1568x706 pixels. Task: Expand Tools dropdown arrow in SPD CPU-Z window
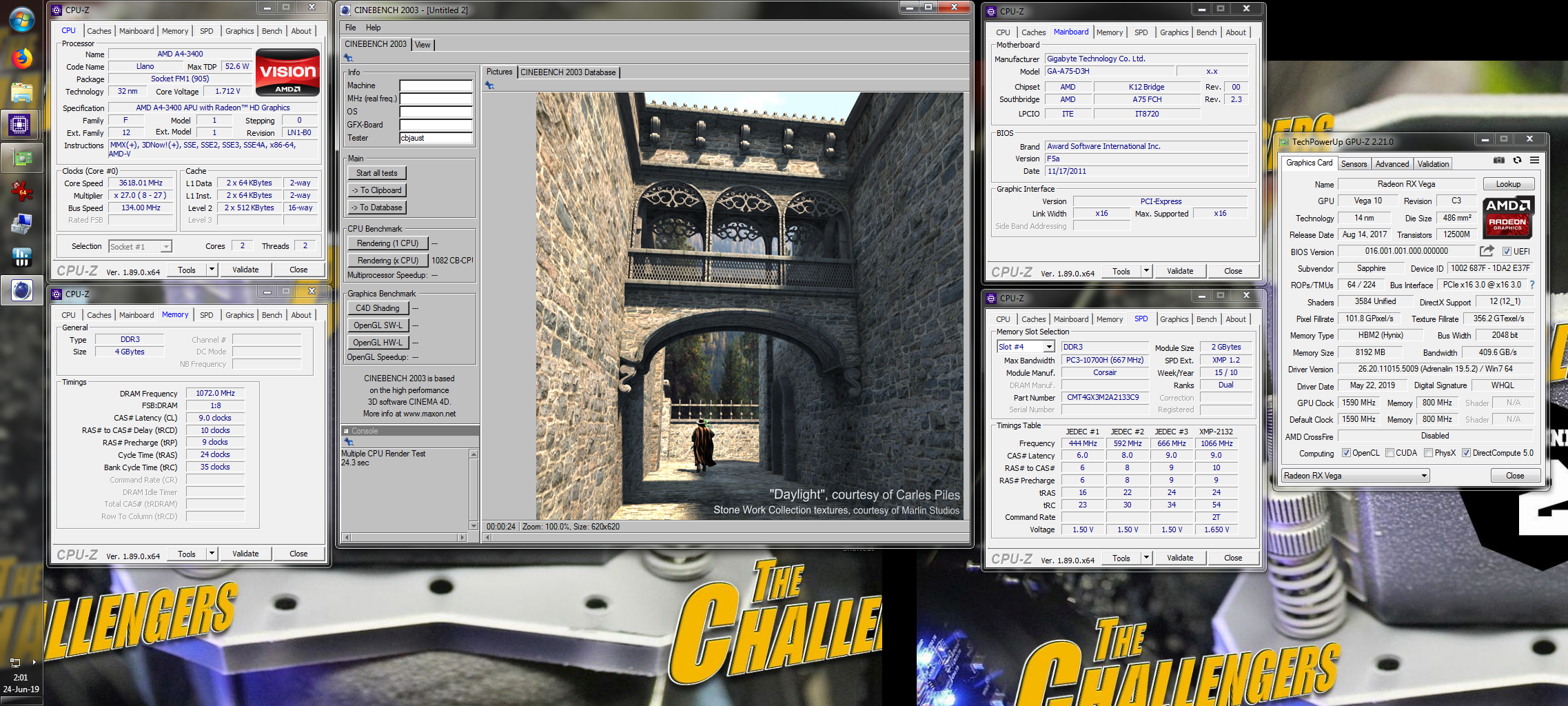(1147, 558)
